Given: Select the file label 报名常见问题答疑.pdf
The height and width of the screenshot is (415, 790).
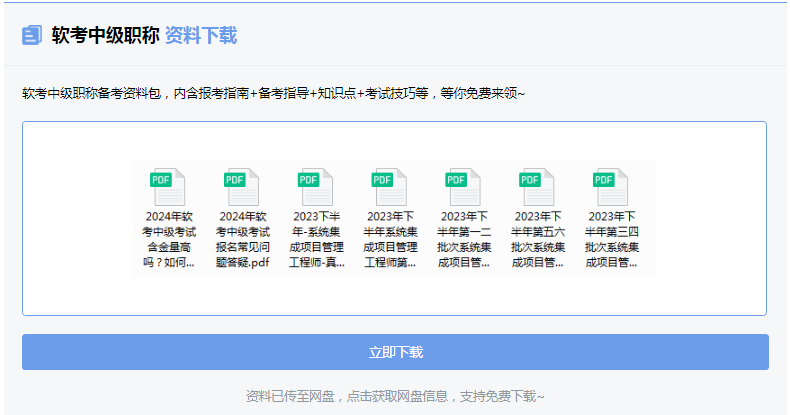Looking at the screenshot, I should click(x=243, y=240).
